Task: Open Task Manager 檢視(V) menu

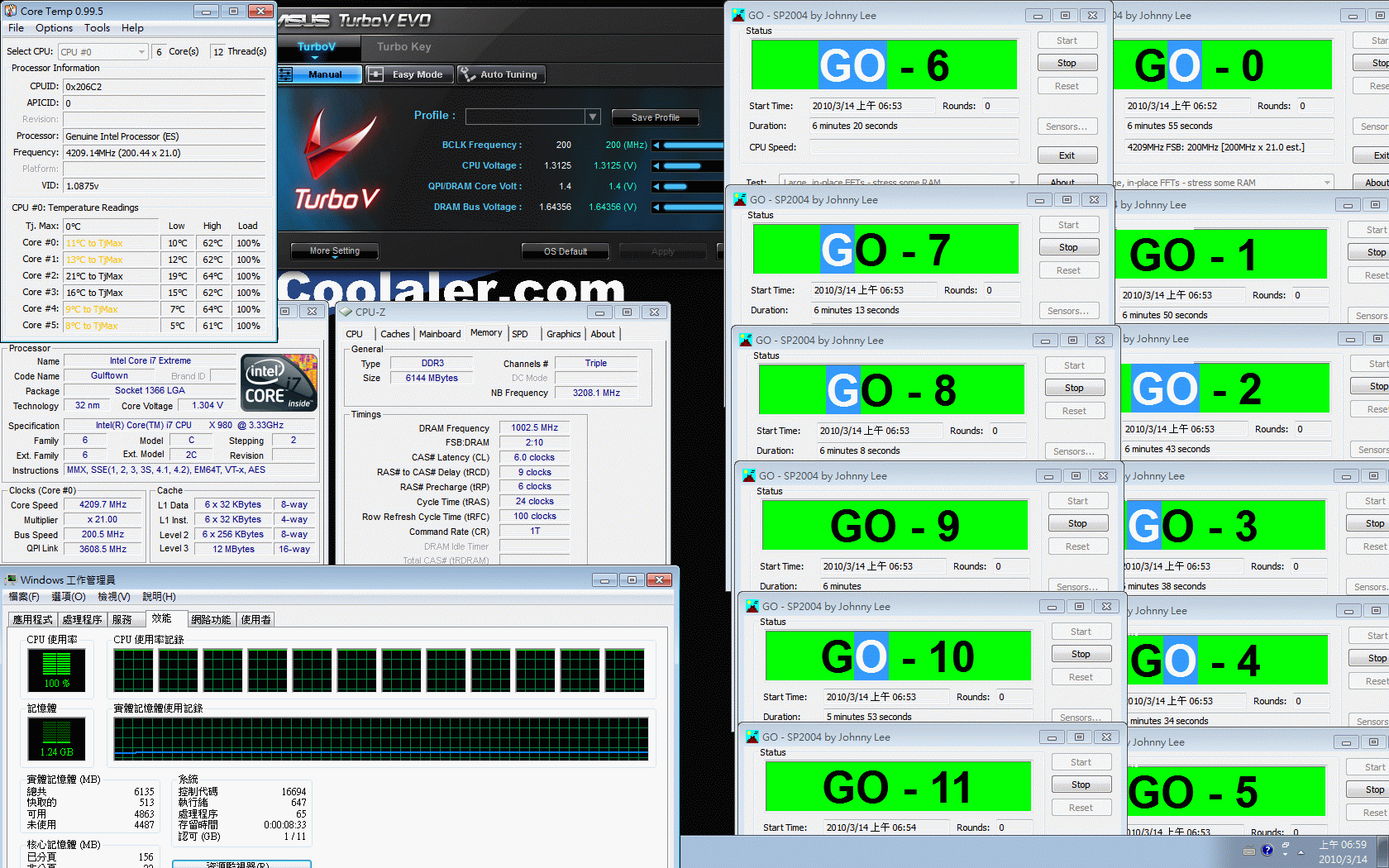Action: click(114, 597)
